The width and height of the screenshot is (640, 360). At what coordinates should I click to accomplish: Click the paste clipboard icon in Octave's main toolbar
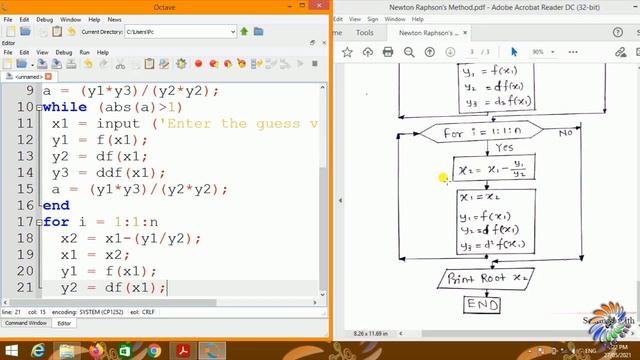(57, 31)
